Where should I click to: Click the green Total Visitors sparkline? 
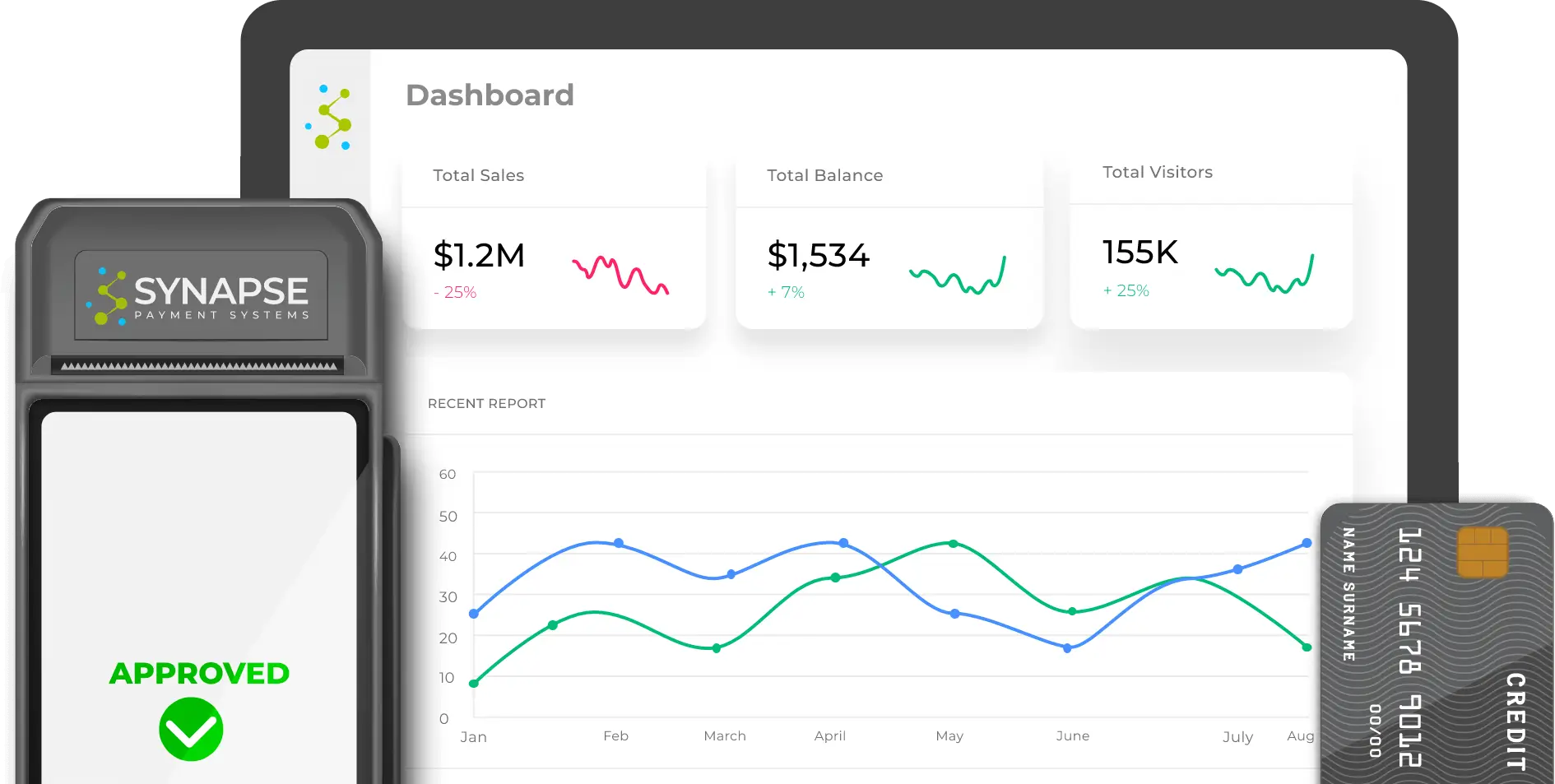pos(1265,274)
